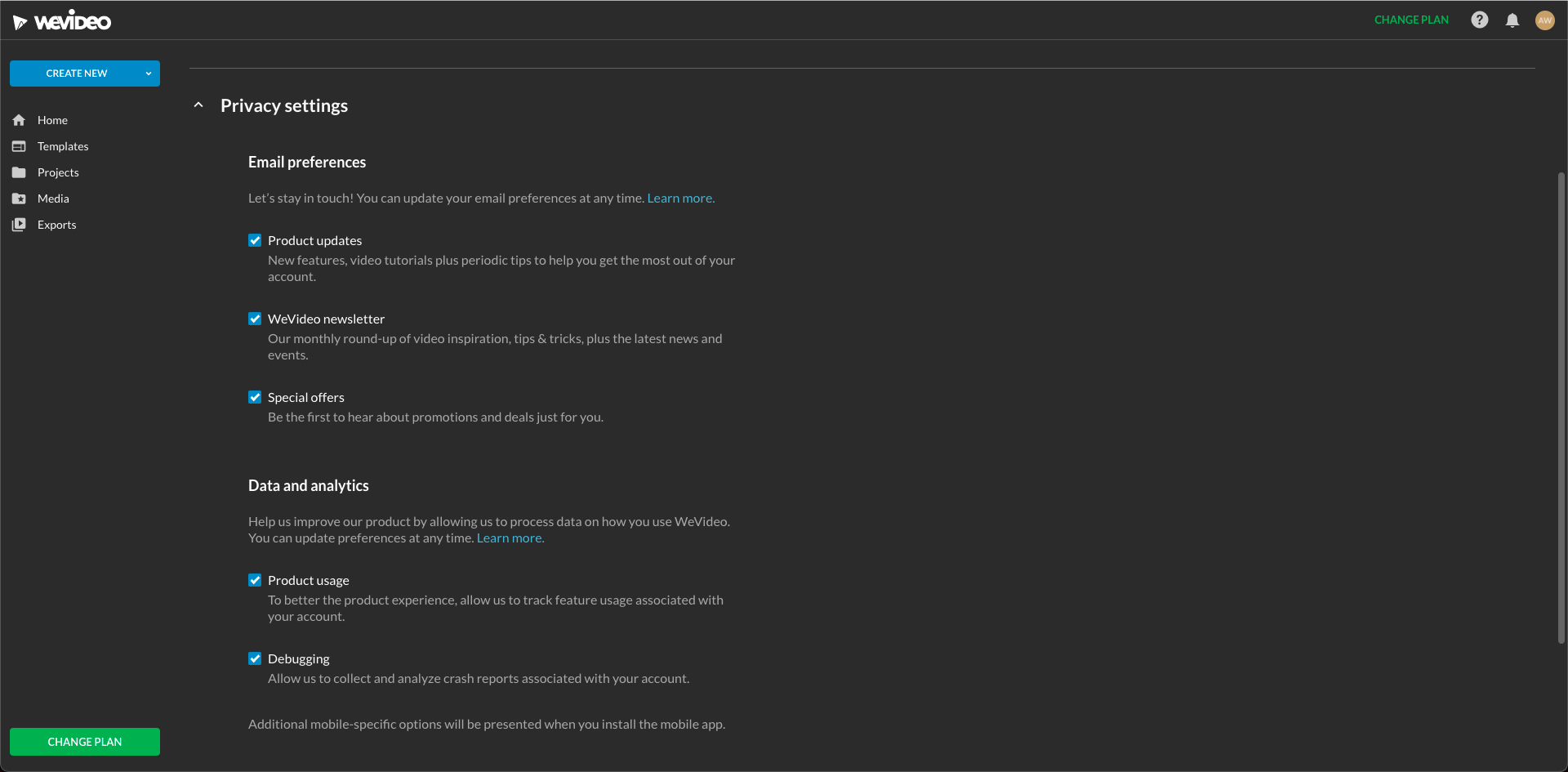Open Learn more link under Email preferences

[x=680, y=198]
